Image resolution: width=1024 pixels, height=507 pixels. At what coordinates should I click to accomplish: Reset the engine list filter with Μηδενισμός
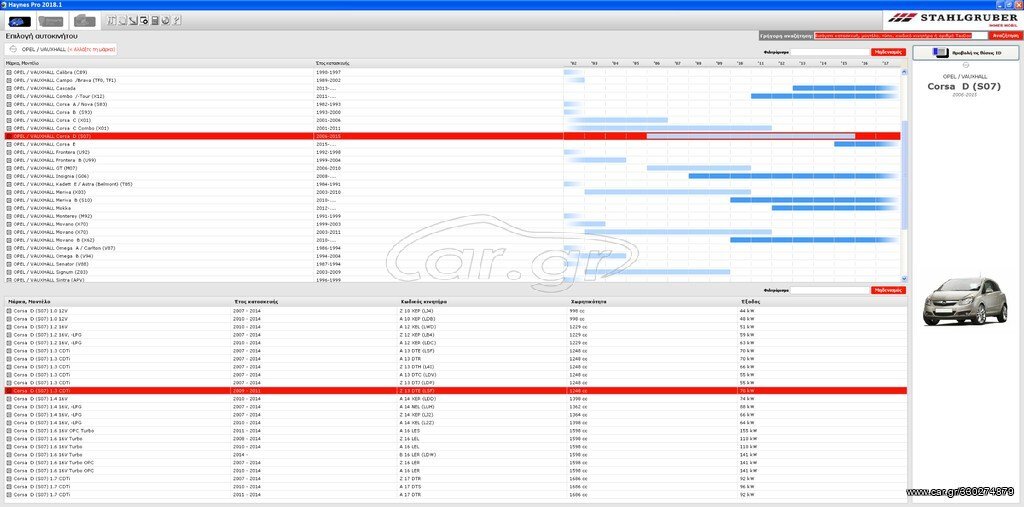[888, 290]
